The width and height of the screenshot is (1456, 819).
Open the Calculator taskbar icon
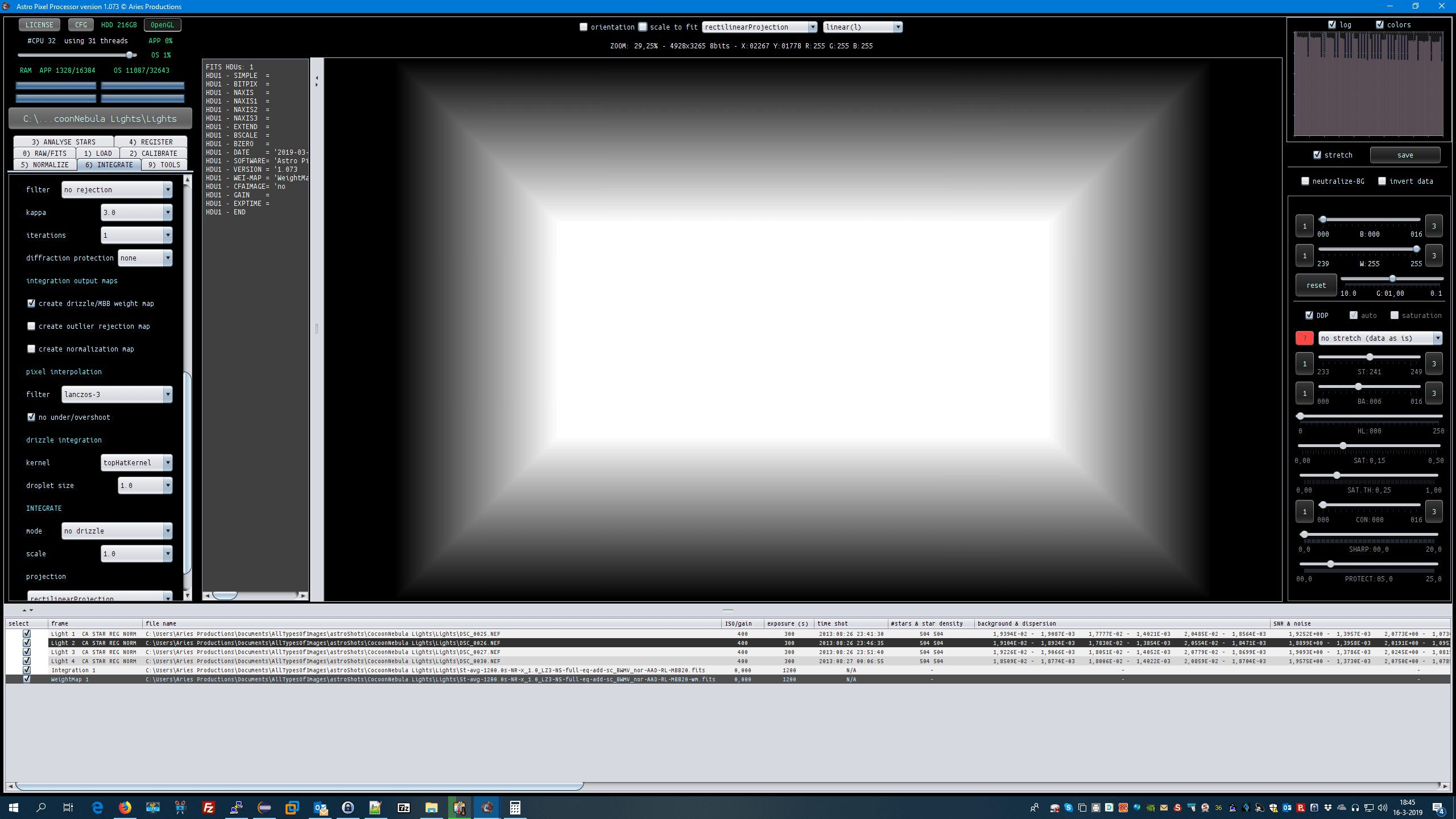coord(515,807)
